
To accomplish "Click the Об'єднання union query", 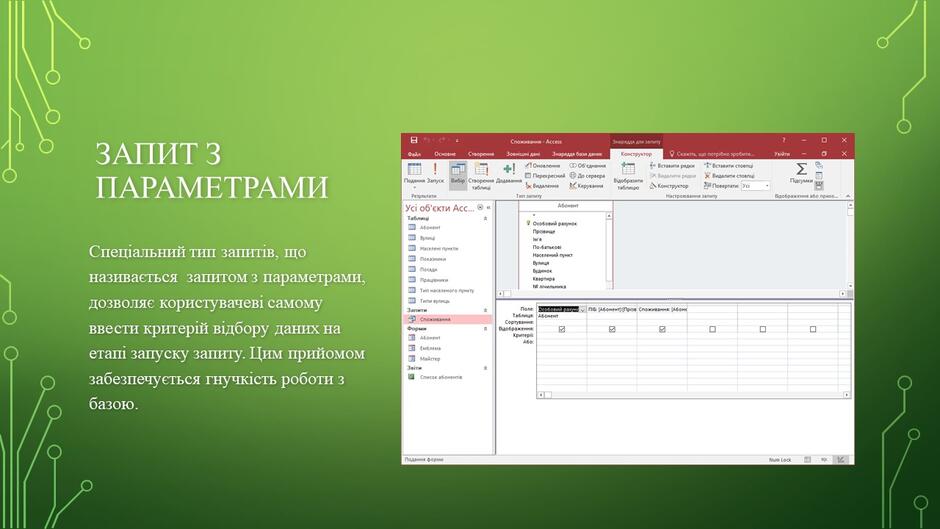I will (x=588, y=166).
